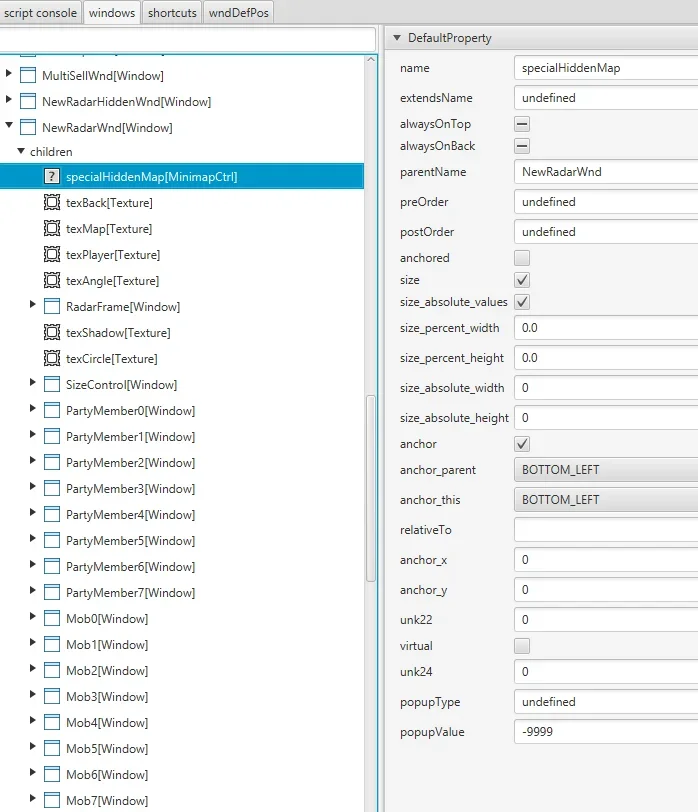Screen dimensions: 698x812
Task: Click the specialHiddenMap question mark icon
Action: click(51, 177)
